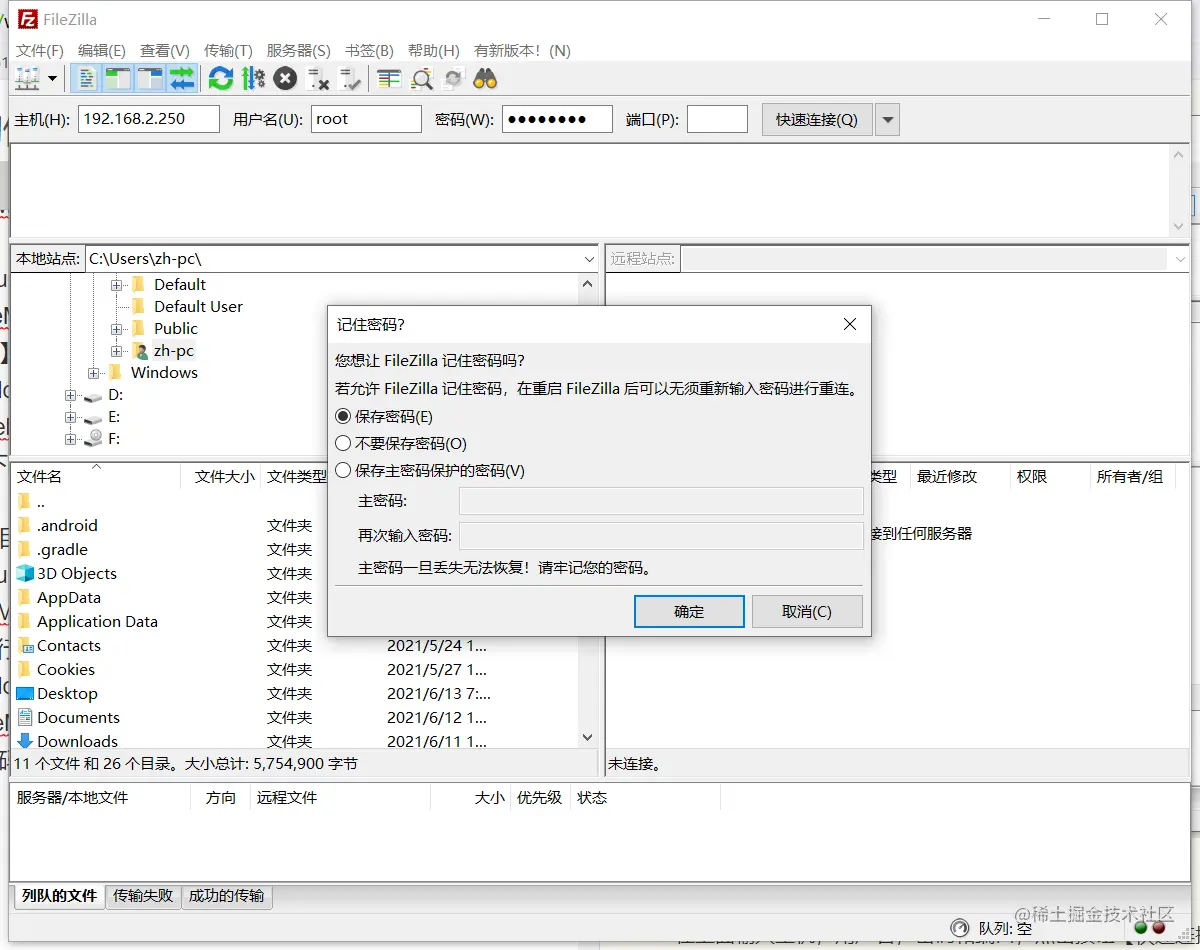The image size is (1200, 950).
Task: Switch to the 传输失败 tab
Action: click(x=143, y=896)
